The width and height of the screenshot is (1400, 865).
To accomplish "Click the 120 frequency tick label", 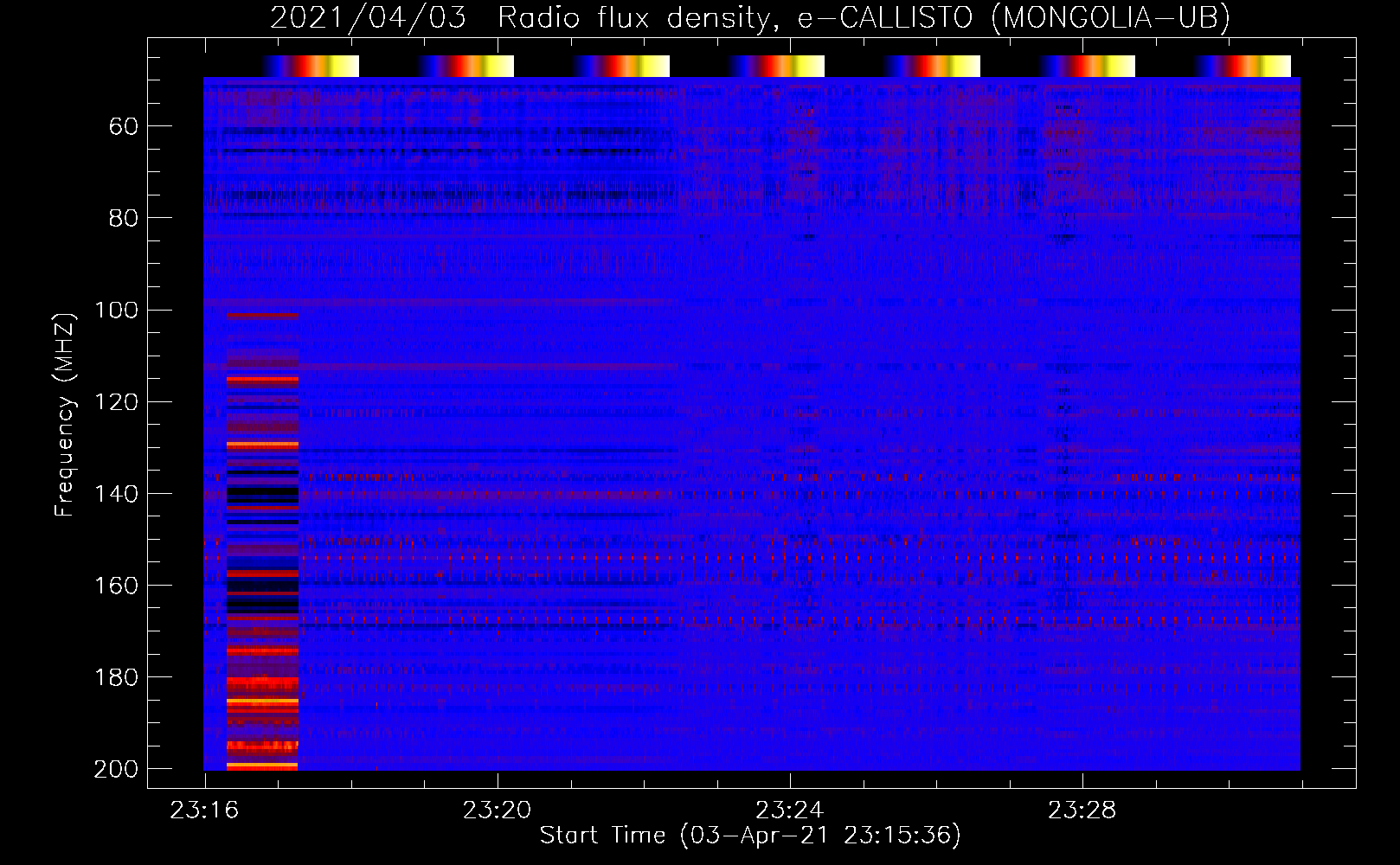I will (x=116, y=401).
